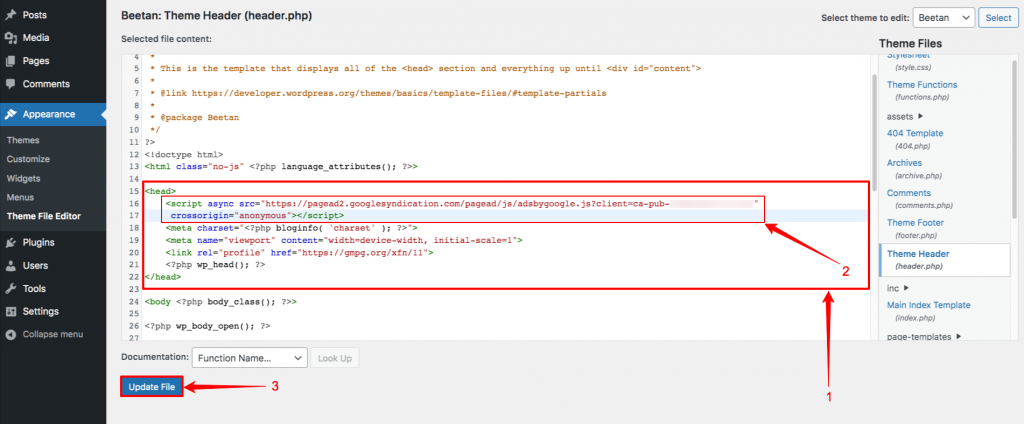This screenshot has height=424, width=1024.
Task: Open Theme Header file
Action: pyautogui.click(x=918, y=253)
